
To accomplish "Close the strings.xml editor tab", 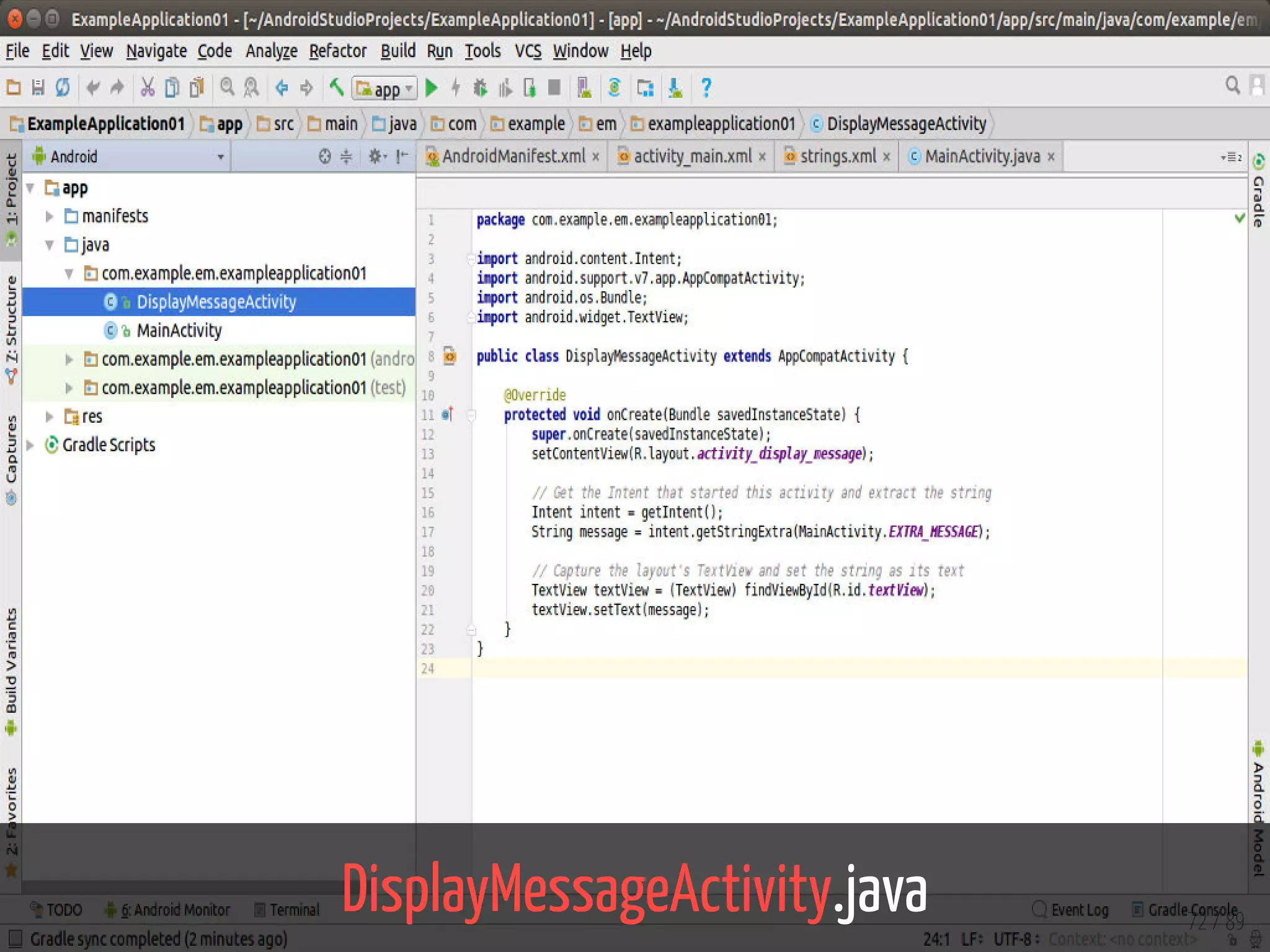I will click(887, 157).
